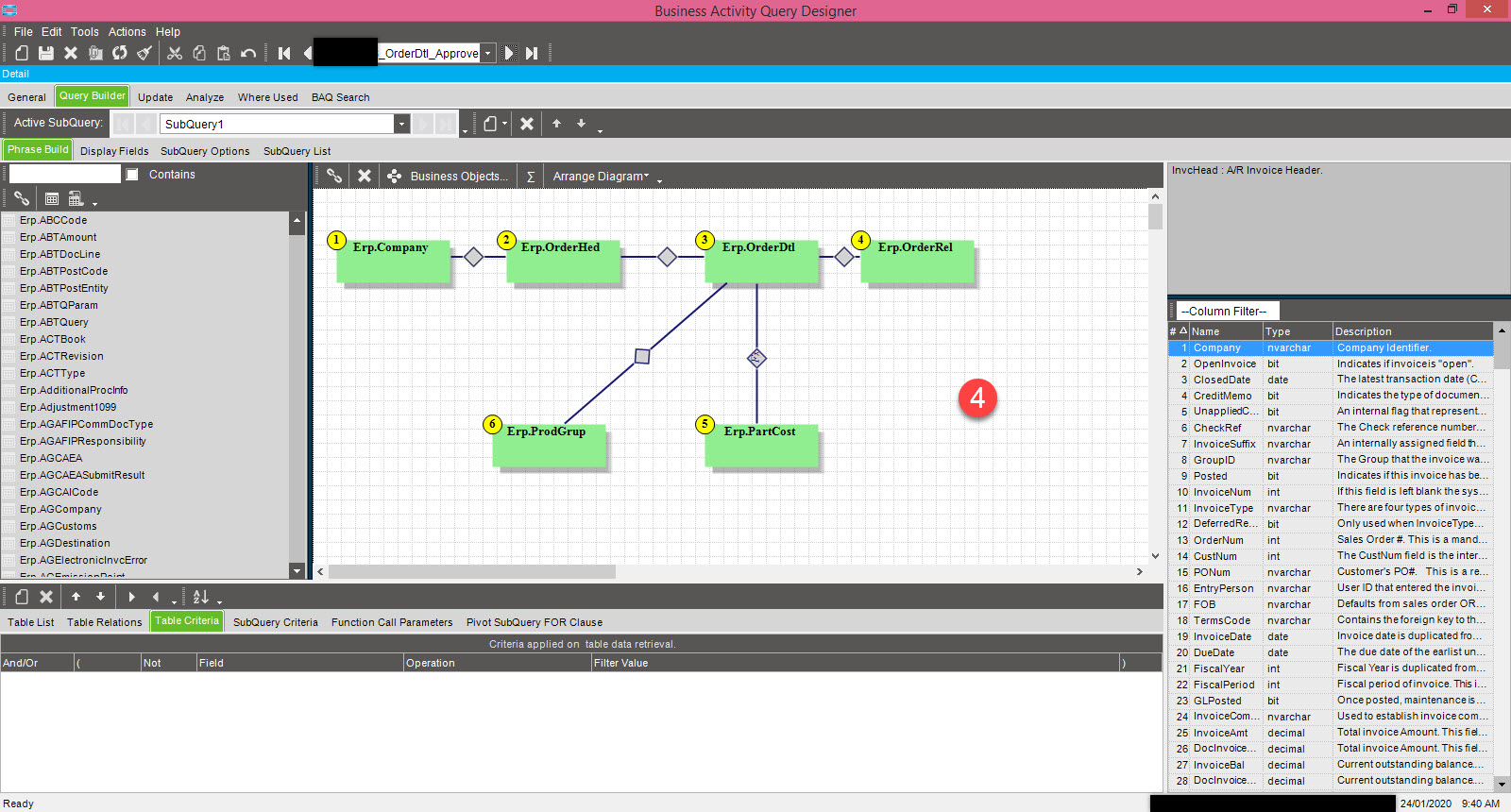Image resolution: width=1511 pixels, height=812 pixels.
Task: Click the Refresh icon in the main toolbar
Action: point(120,53)
